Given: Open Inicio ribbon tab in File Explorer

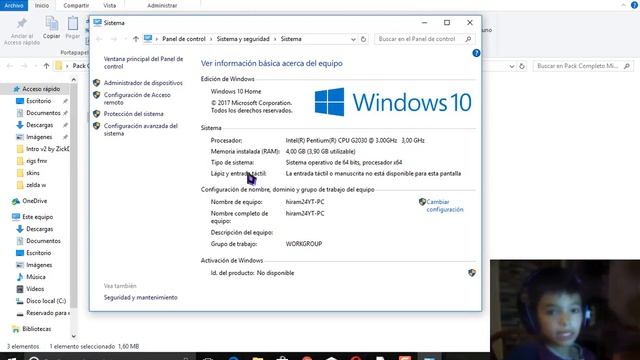Looking at the screenshot, I should 42,5.
